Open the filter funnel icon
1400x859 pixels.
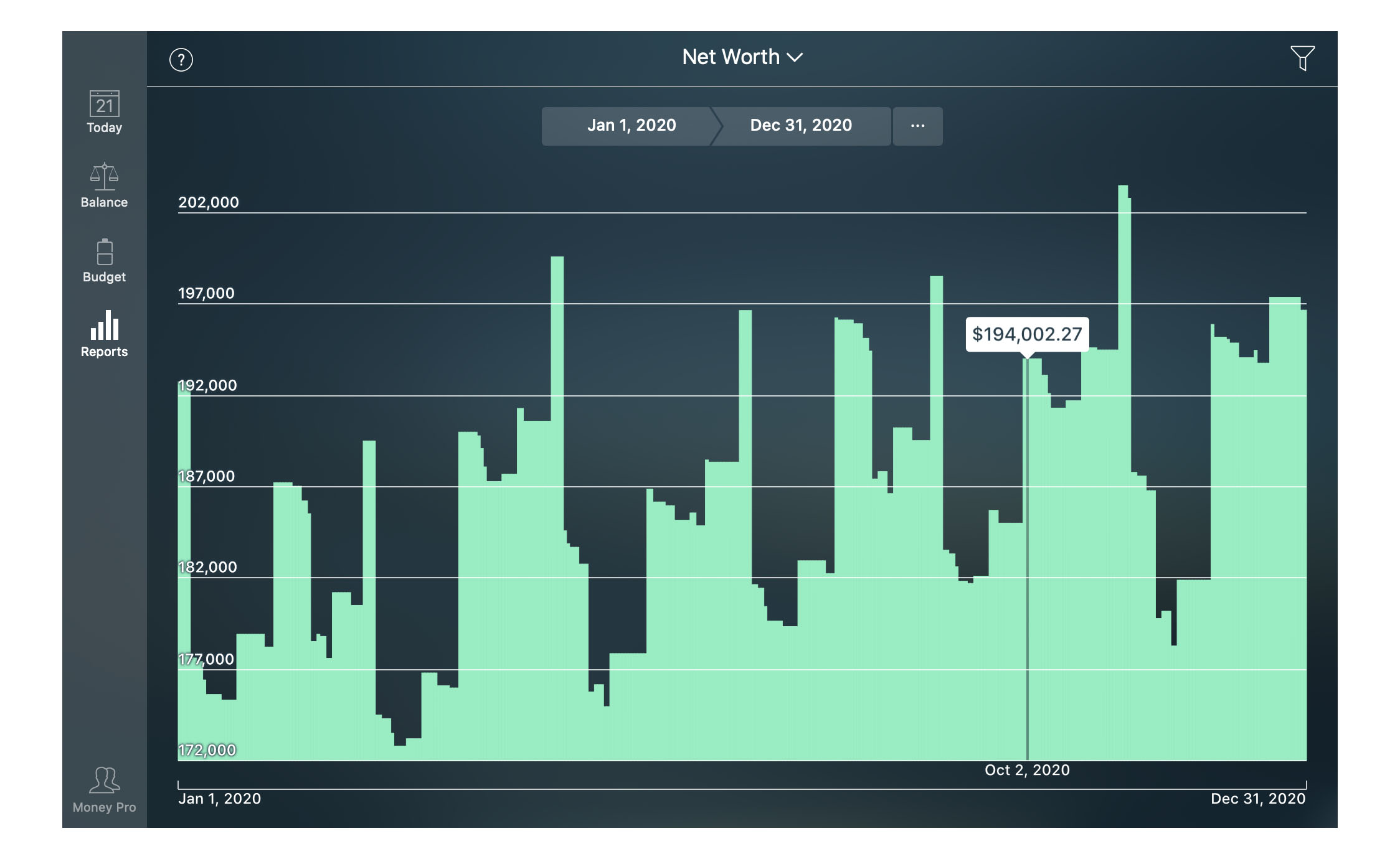pos(1302,59)
